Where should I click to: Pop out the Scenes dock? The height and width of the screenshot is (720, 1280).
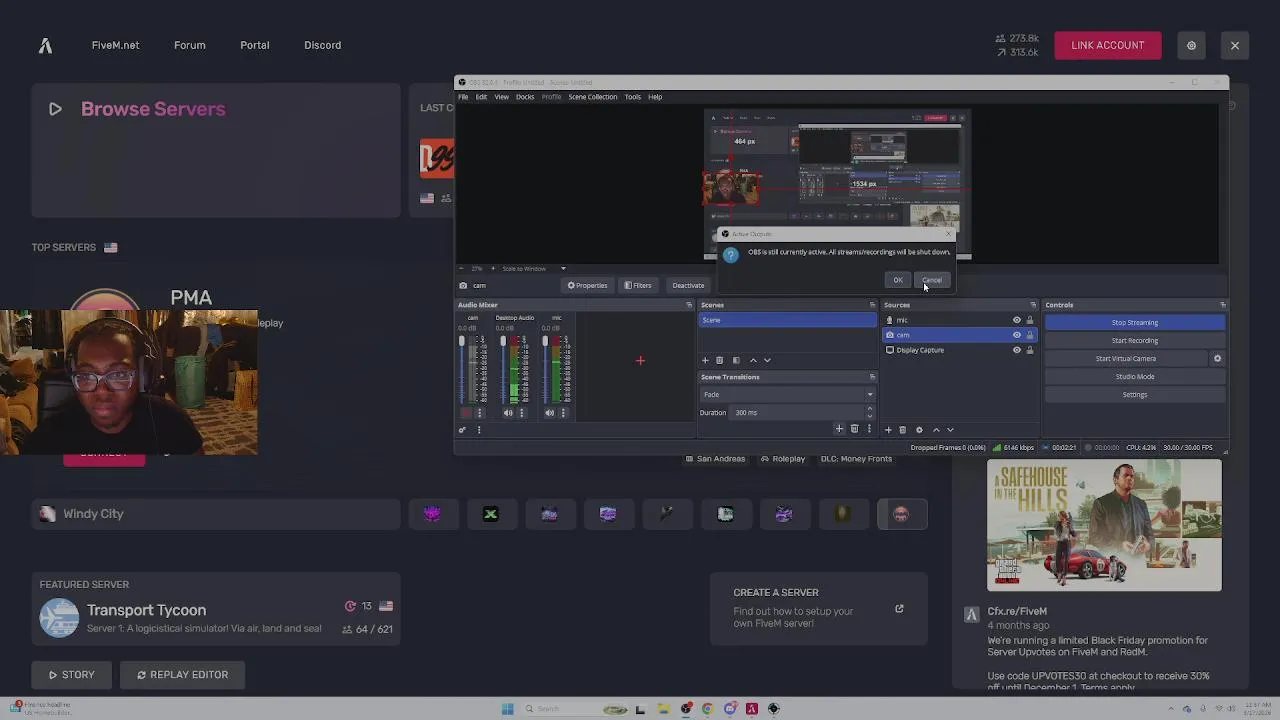tap(872, 305)
